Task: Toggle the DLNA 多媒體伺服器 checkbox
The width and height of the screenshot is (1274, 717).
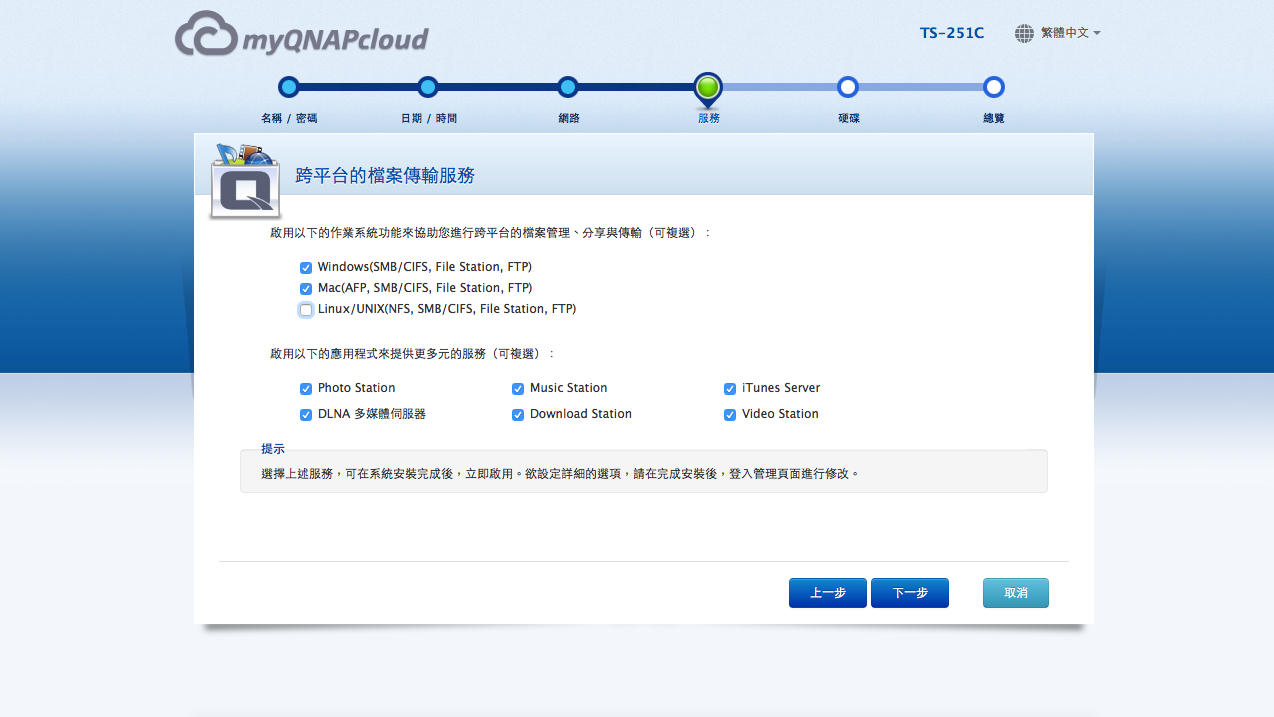Action: click(306, 415)
